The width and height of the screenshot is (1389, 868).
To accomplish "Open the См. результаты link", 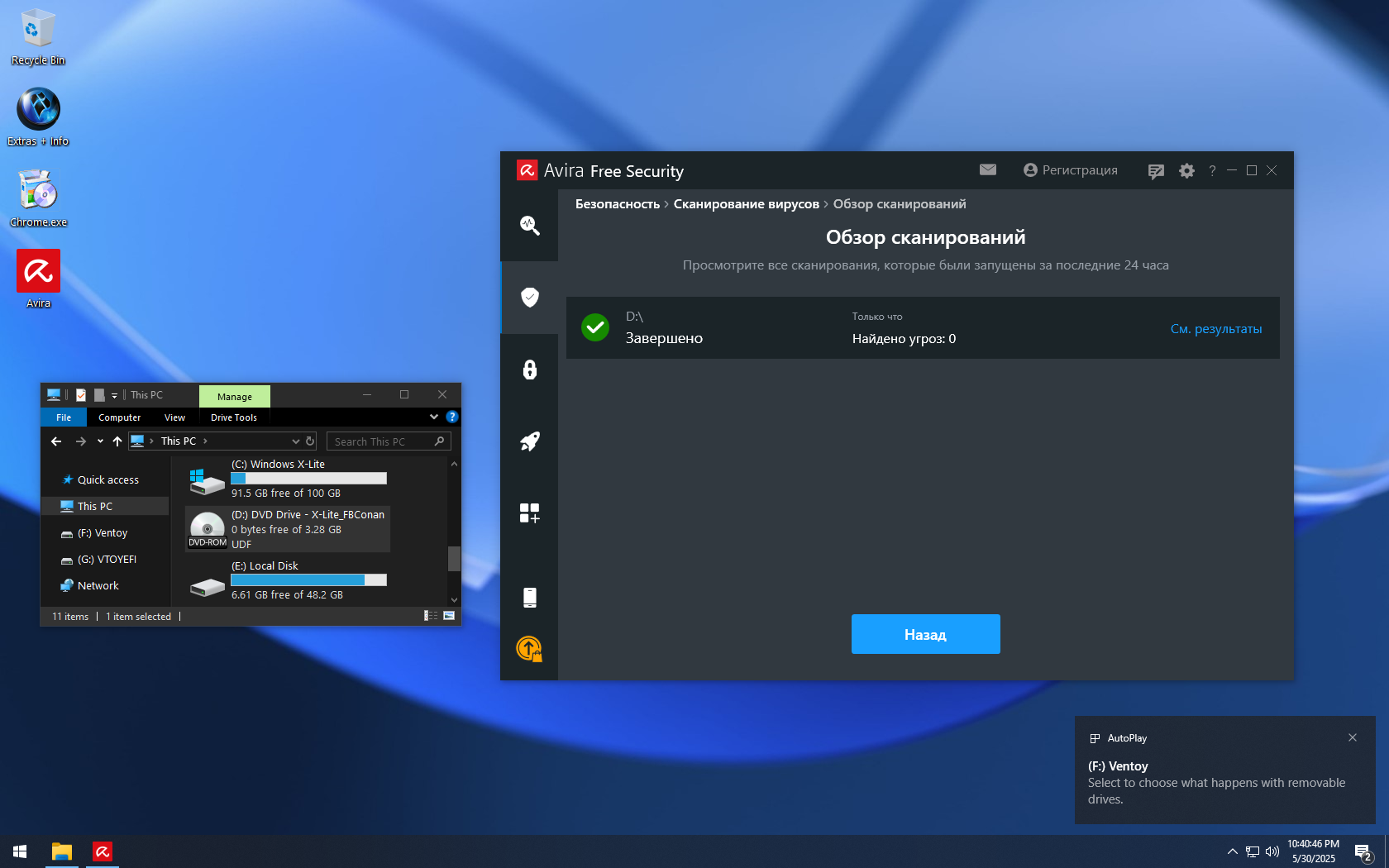I will (1215, 329).
